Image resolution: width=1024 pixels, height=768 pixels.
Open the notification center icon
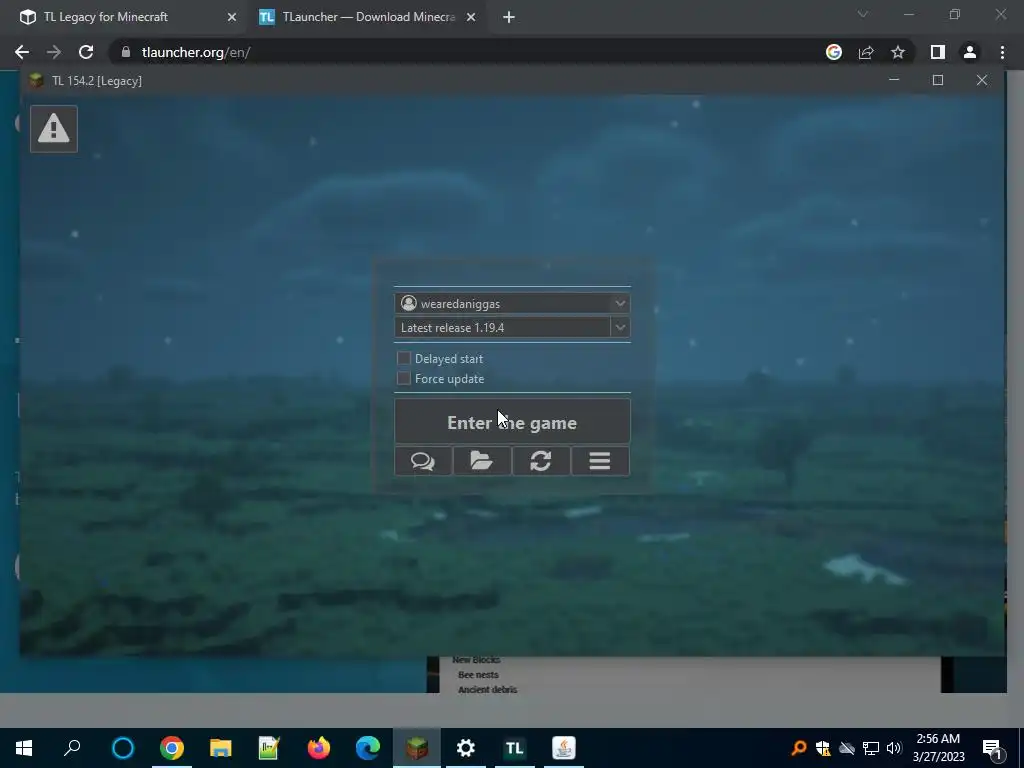tap(992, 748)
